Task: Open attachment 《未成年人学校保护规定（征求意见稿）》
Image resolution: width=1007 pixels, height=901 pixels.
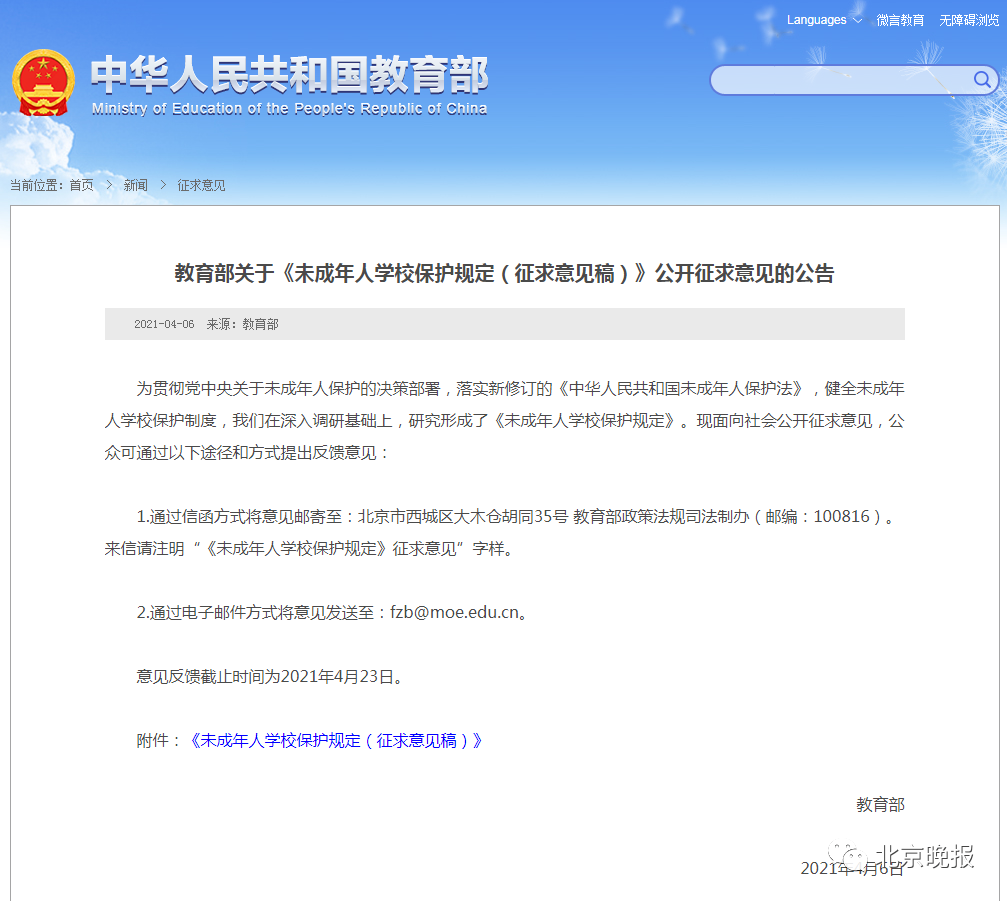Action: pyautogui.click(x=336, y=740)
